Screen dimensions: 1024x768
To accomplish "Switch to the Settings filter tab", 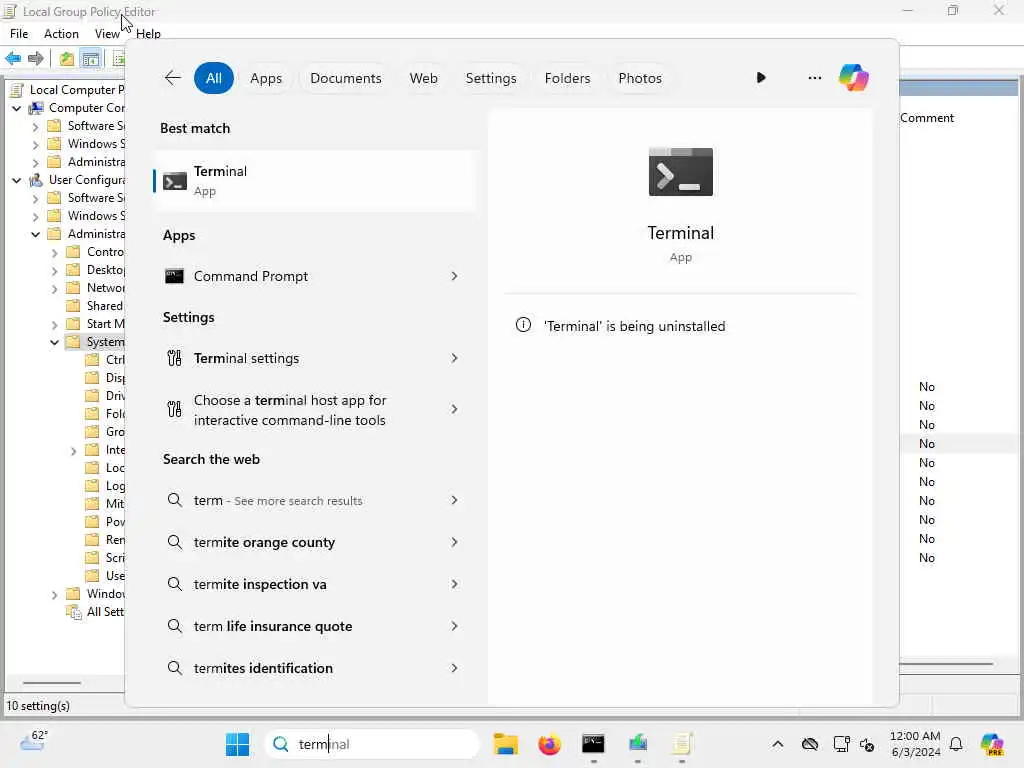I will tap(490, 78).
